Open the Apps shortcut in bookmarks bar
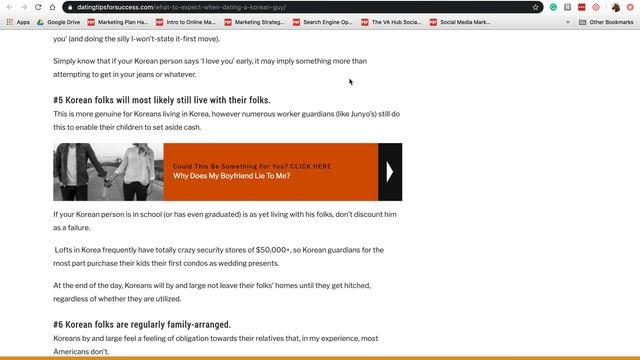The height and width of the screenshot is (360, 640). coord(18,22)
